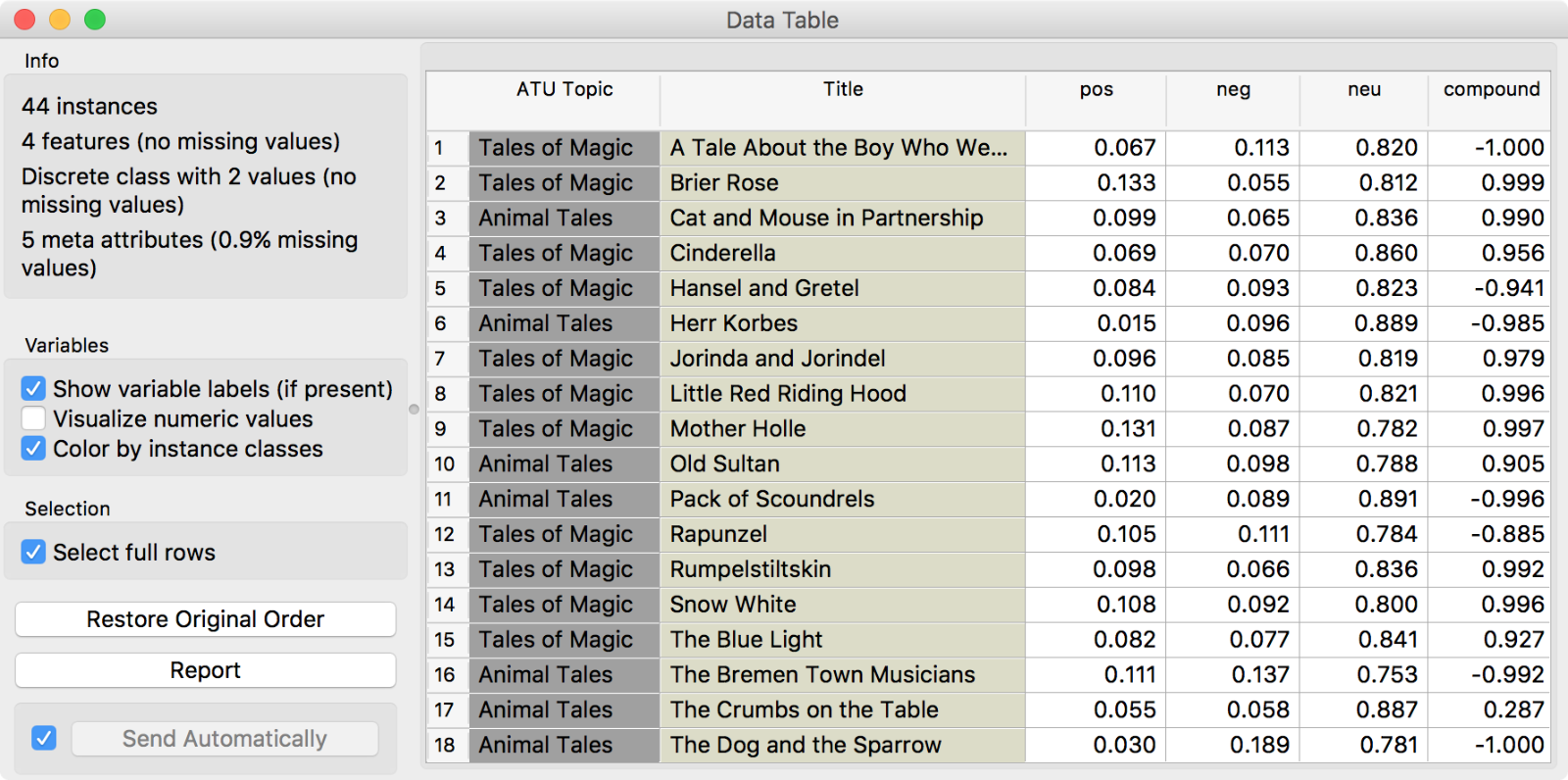1568x780 pixels.
Task: Click the Send Automatically button
Action: coord(224,739)
